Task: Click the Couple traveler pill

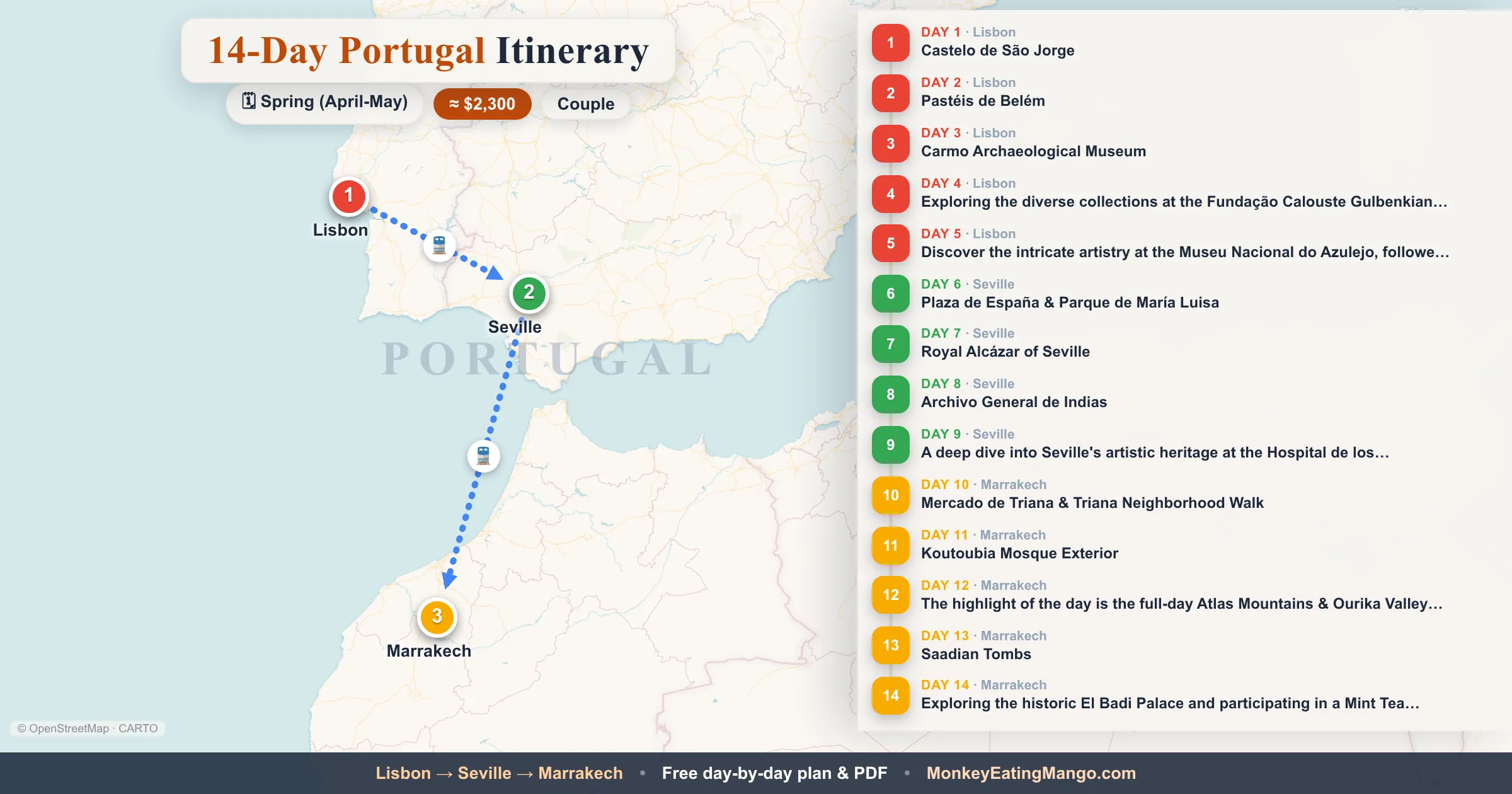Action: [585, 104]
